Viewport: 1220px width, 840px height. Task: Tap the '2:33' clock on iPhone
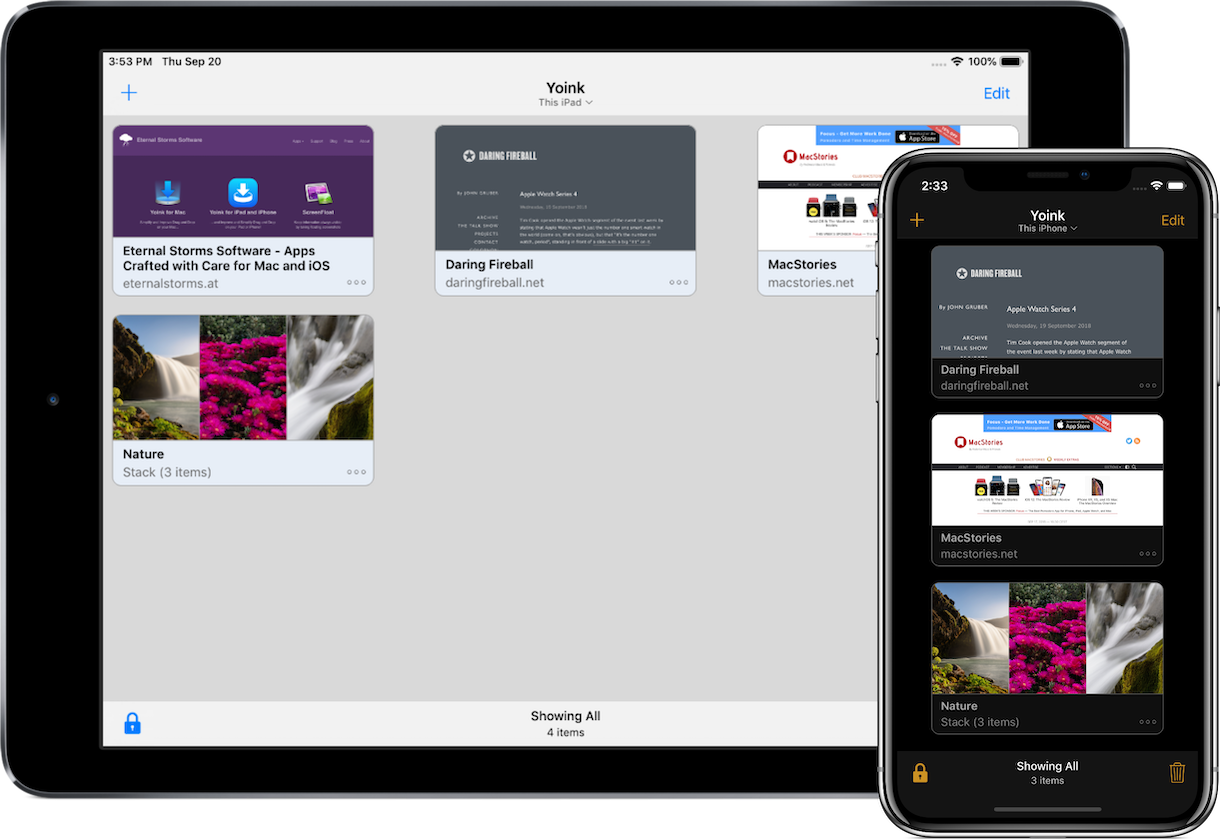click(x=934, y=186)
